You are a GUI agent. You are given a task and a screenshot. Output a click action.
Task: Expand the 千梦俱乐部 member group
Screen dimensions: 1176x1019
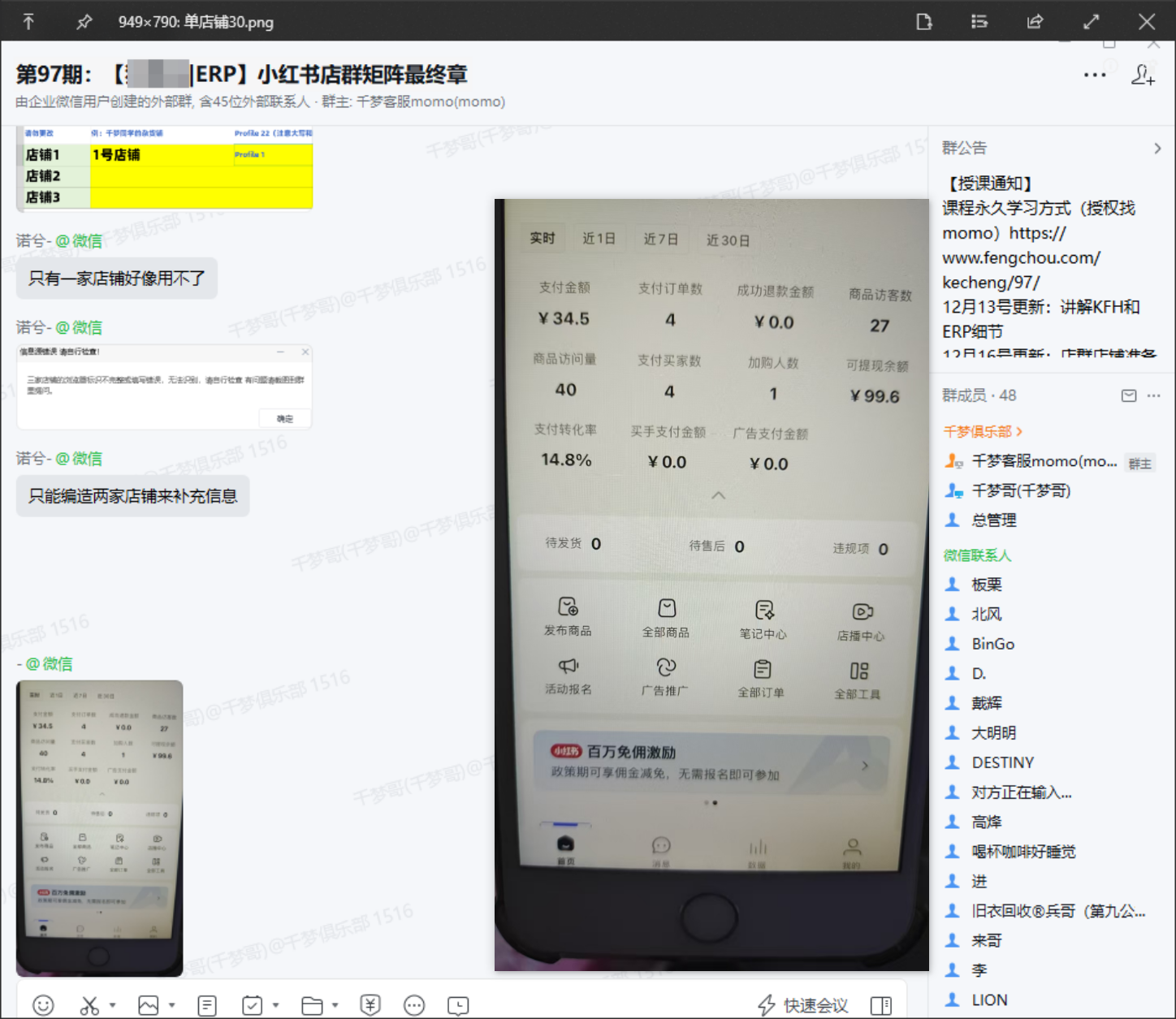[x=983, y=431]
